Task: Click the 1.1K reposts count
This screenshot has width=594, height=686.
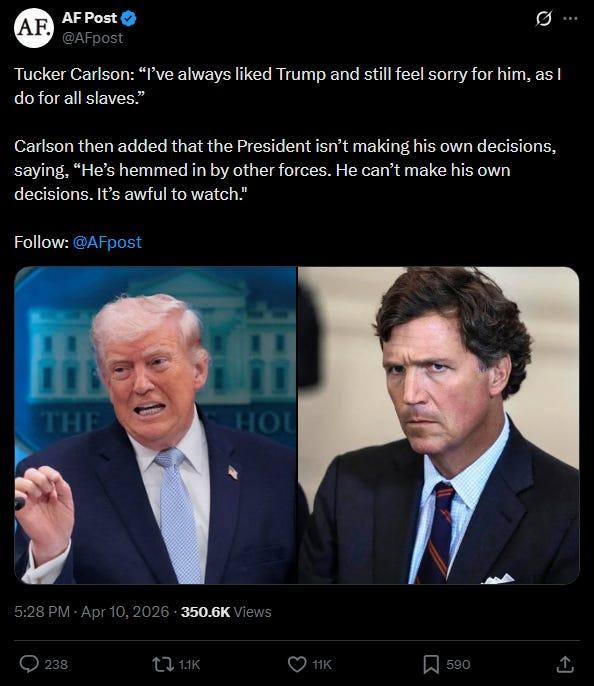Action: point(189,665)
